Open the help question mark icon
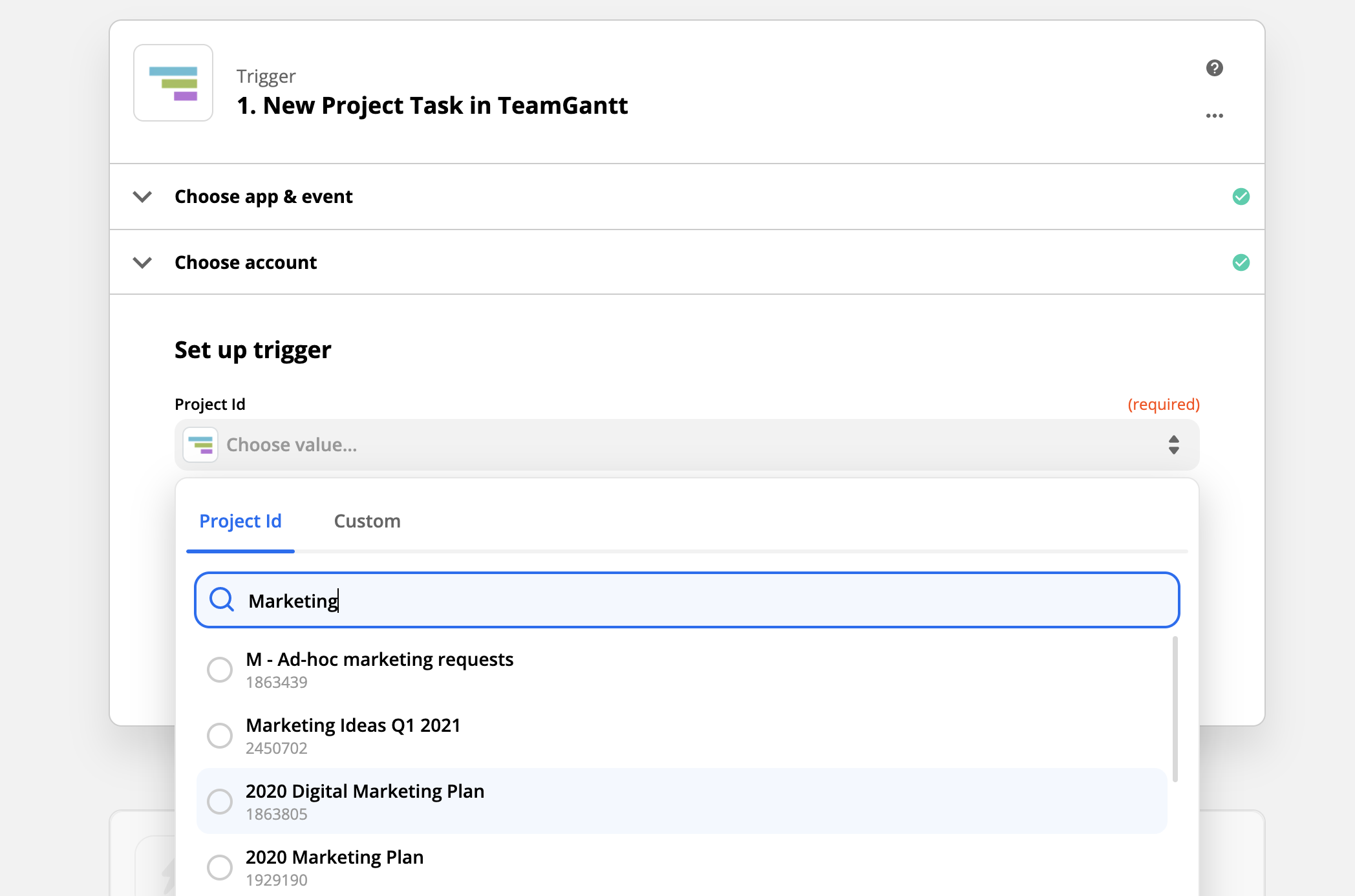This screenshot has height=896, width=1355. [1215, 67]
